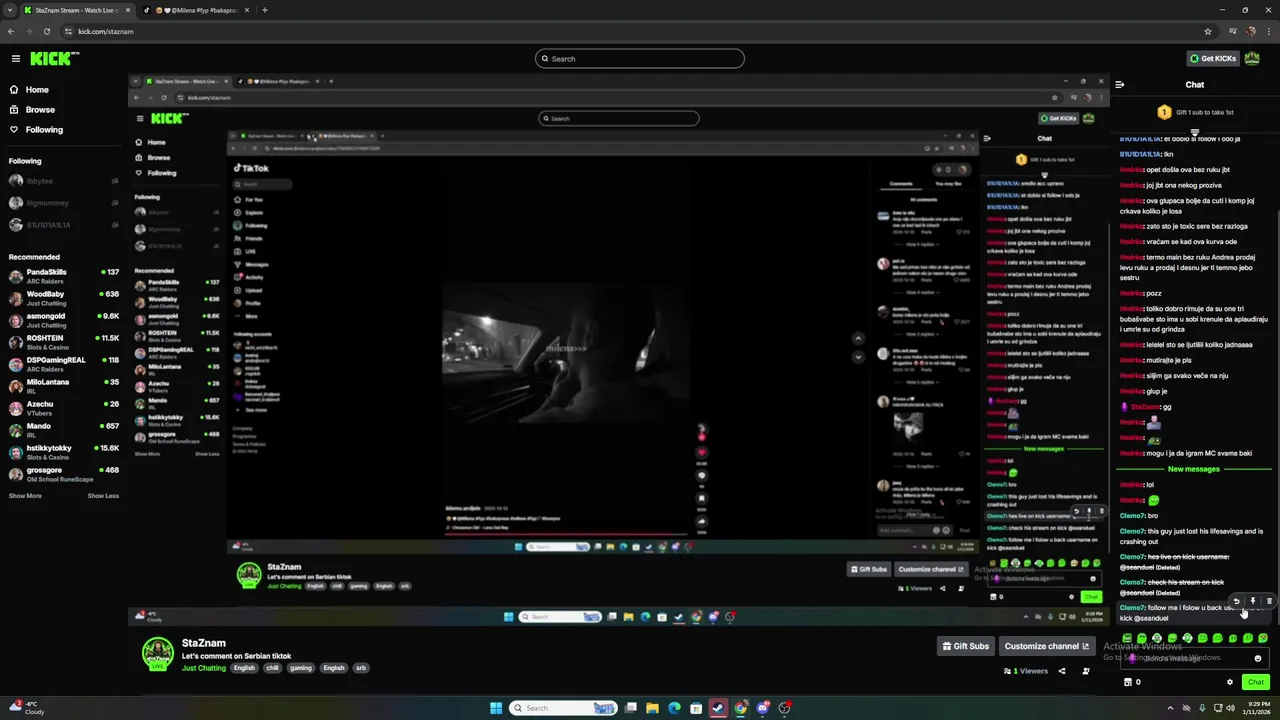Click the green KICK logo in main page header
The image size is (1280, 720).
tap(52, 59)
